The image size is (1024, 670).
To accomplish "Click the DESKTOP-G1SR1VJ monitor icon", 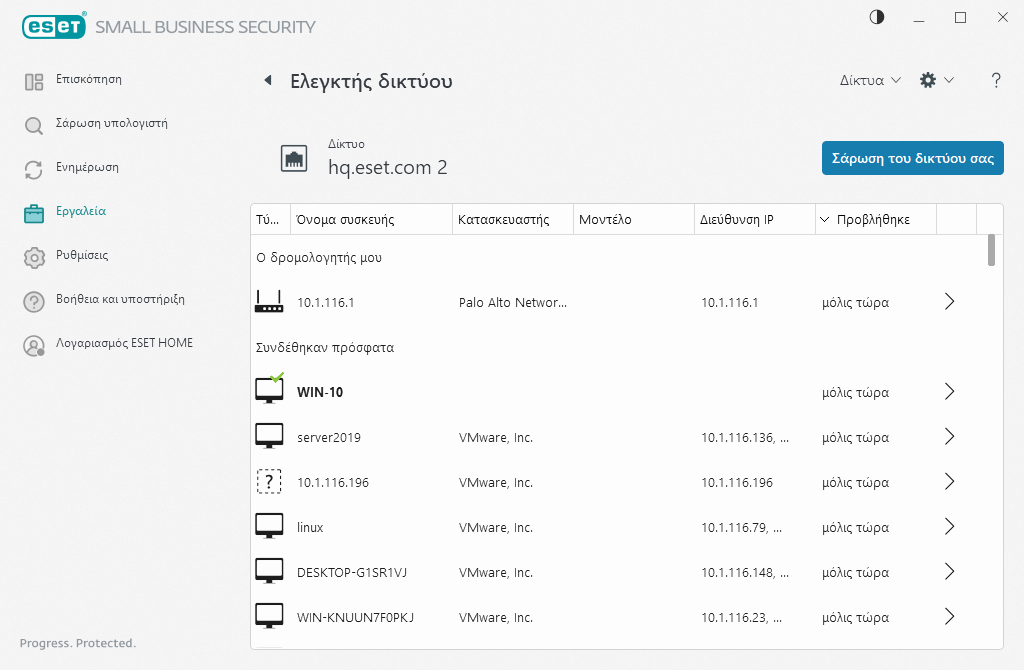I will (x=269, y=571).
